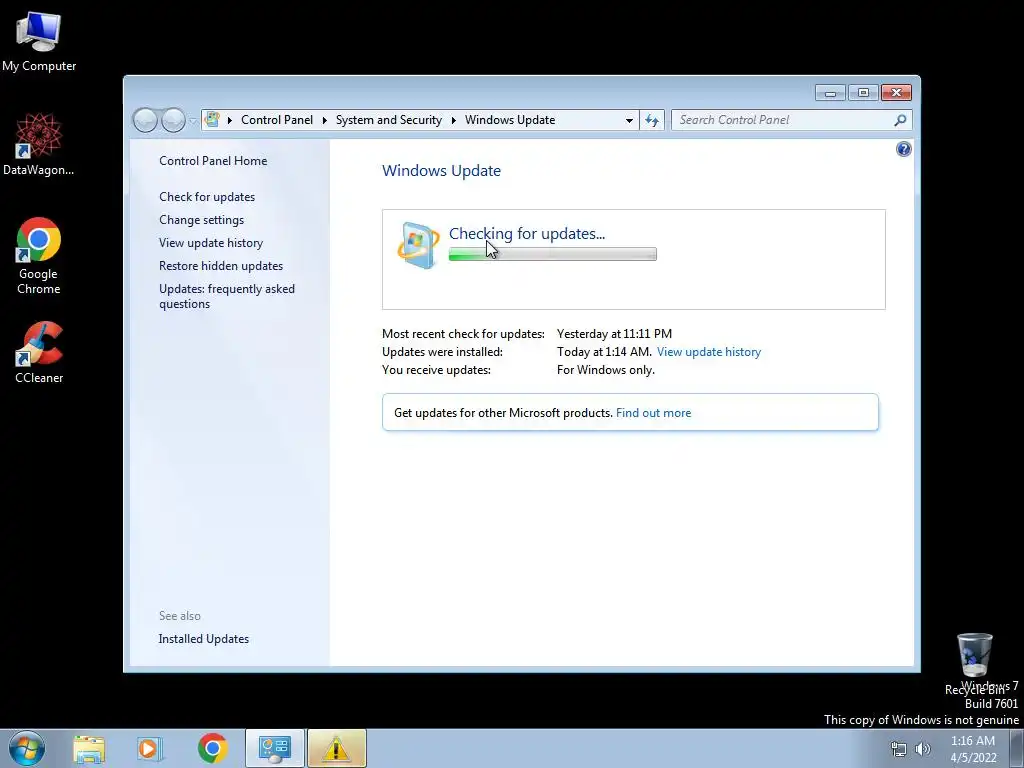Open Updates: frequently asked questions
This screenshot has width=1024, height=768.
[x=227, y=296]
